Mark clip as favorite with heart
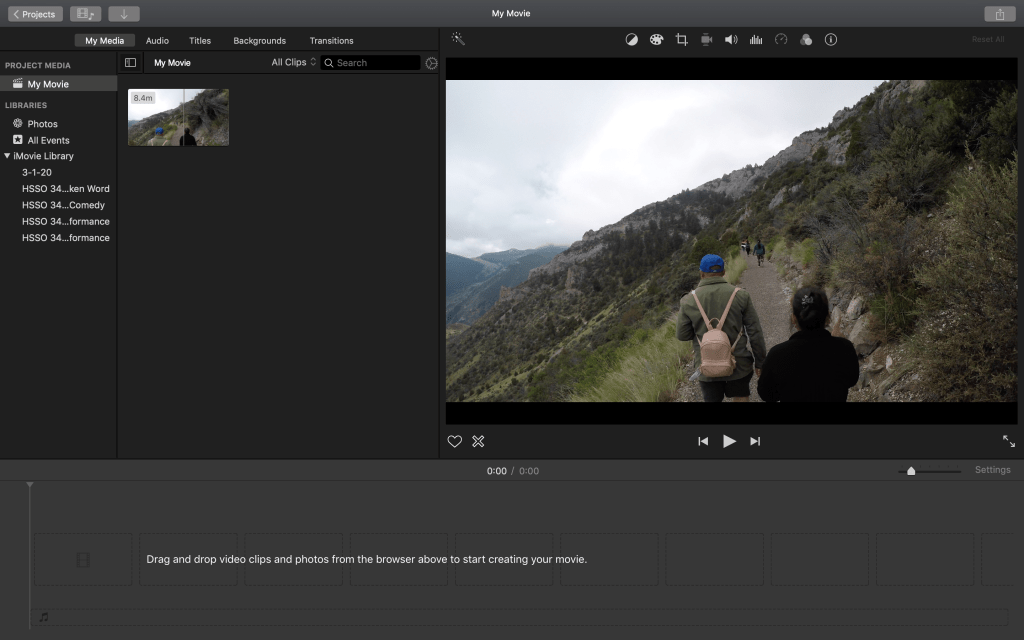Image resolution: width=1024 pixels, height=640 pixels. (x=454, y=441)
